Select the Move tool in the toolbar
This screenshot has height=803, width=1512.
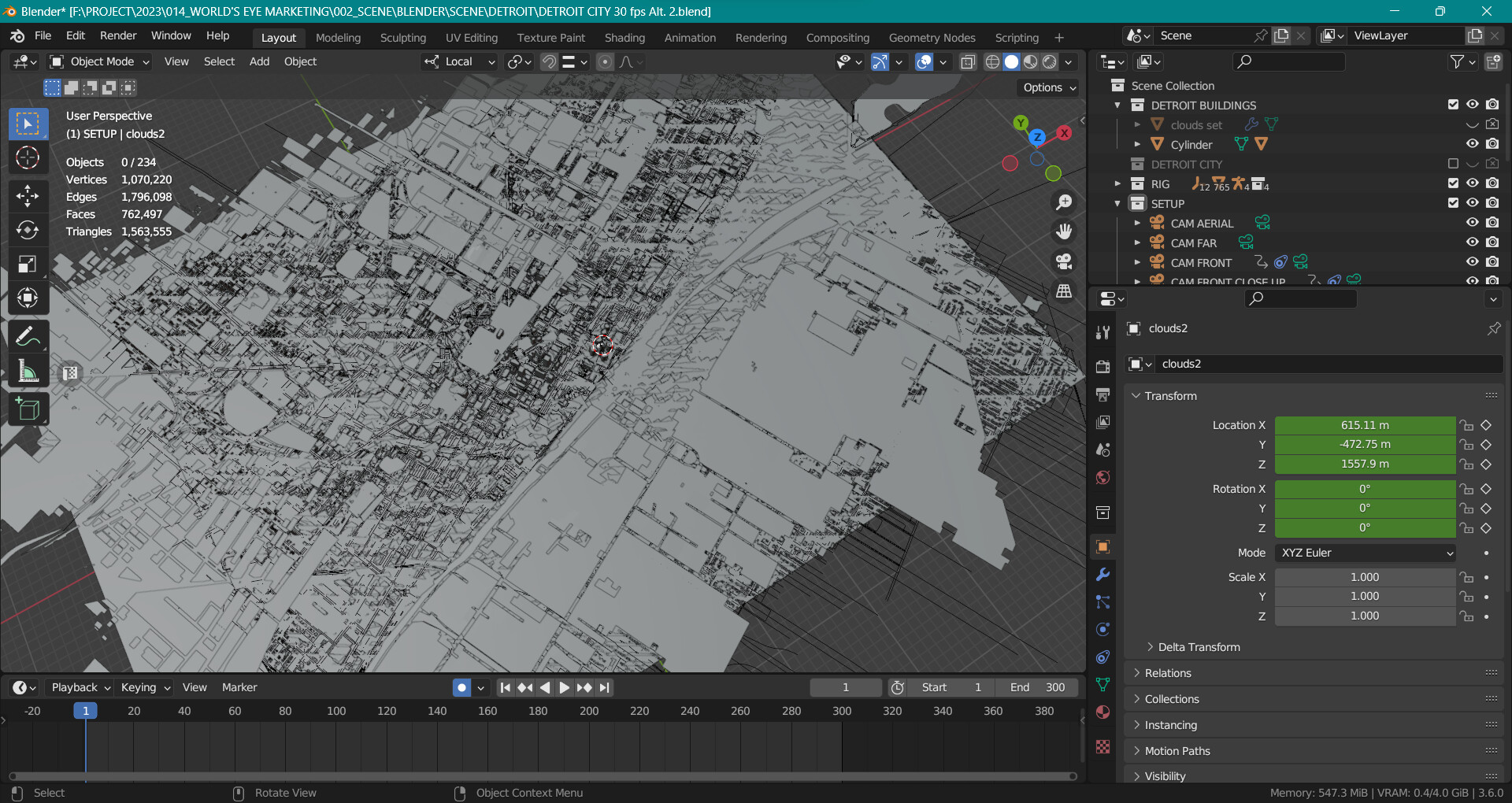[28, 196]
